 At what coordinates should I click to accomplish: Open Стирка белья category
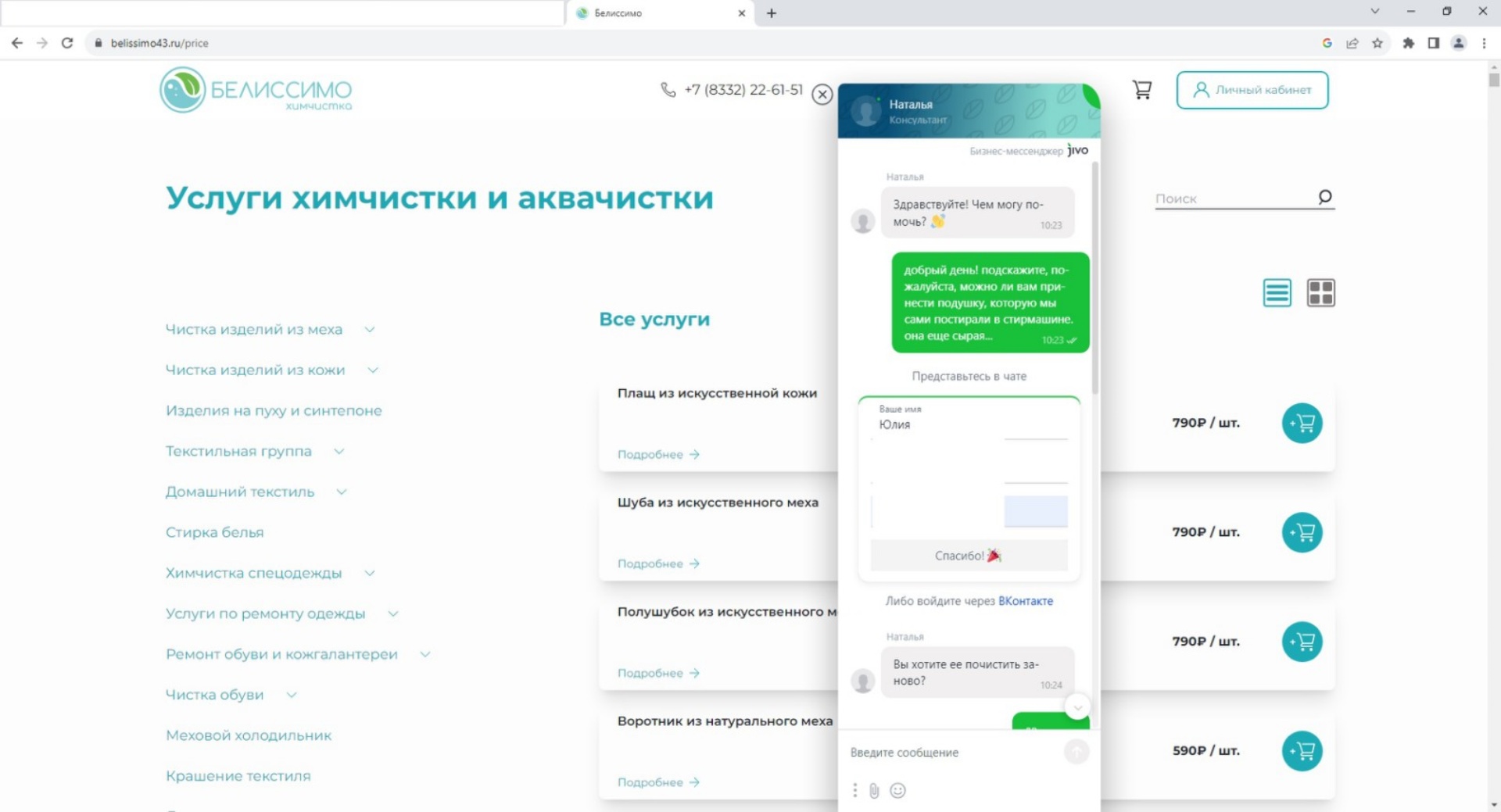click(215, 533)
